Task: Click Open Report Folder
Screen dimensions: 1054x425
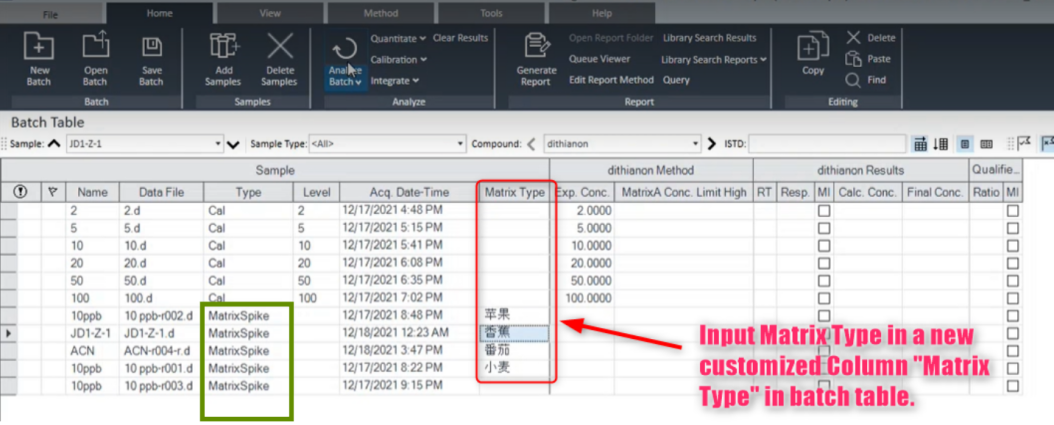Action: (x=611, y=38)
